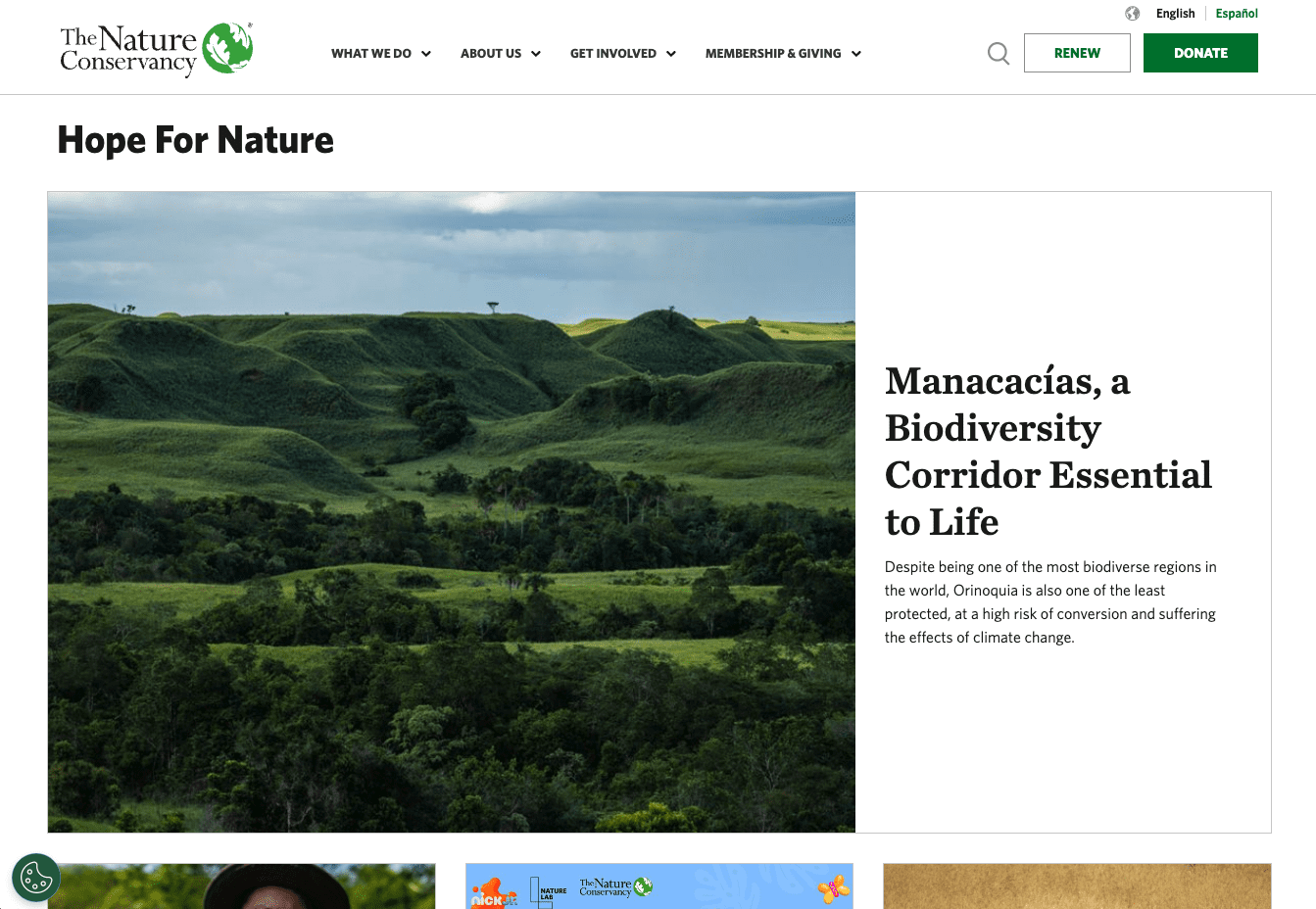Open the tan-colored card at bottom right
This screenshot has width=1316, height=909.
pyautogui.click(x=1076, y=886)
